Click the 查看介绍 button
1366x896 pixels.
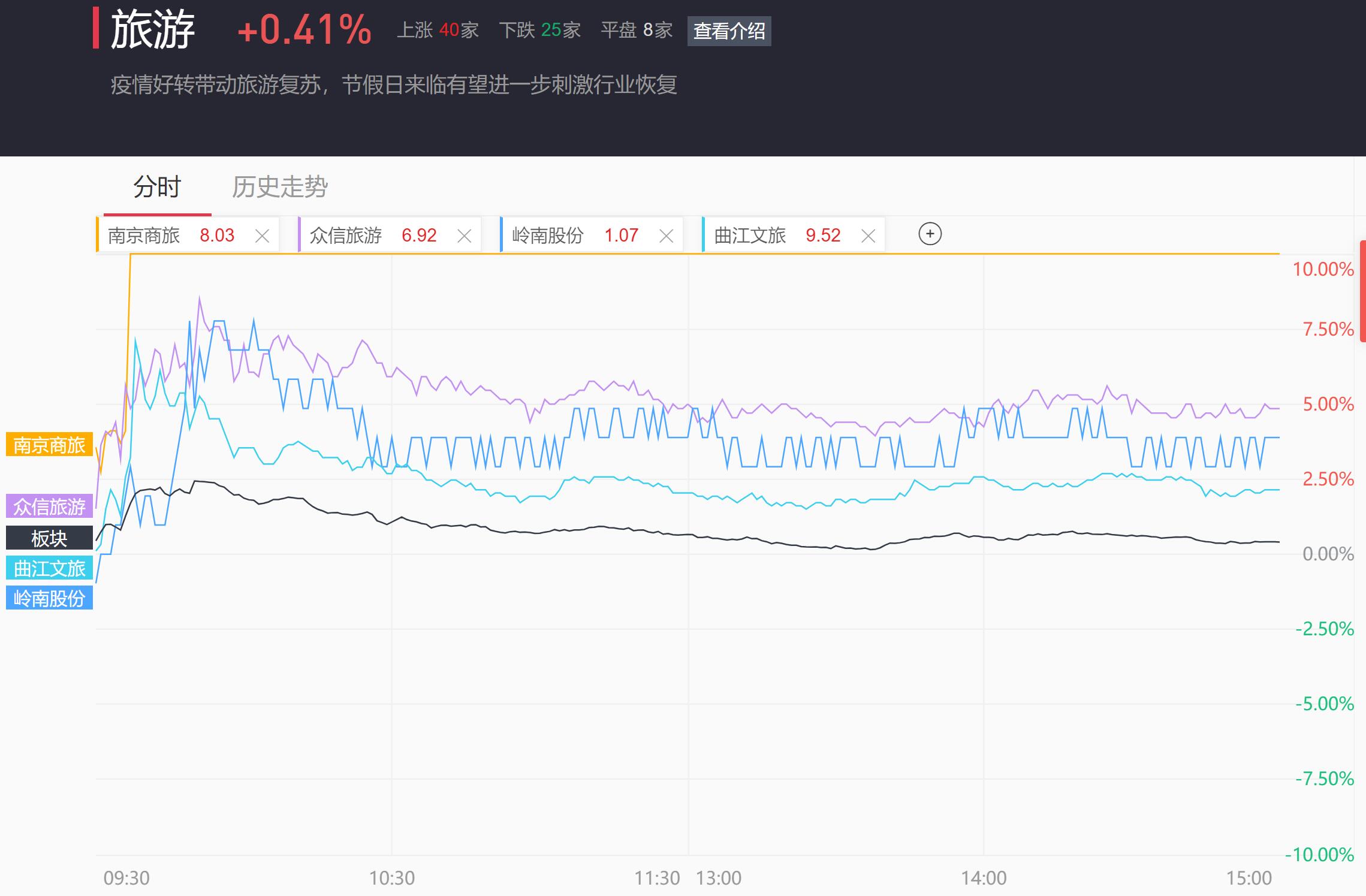tap(729, 31)
